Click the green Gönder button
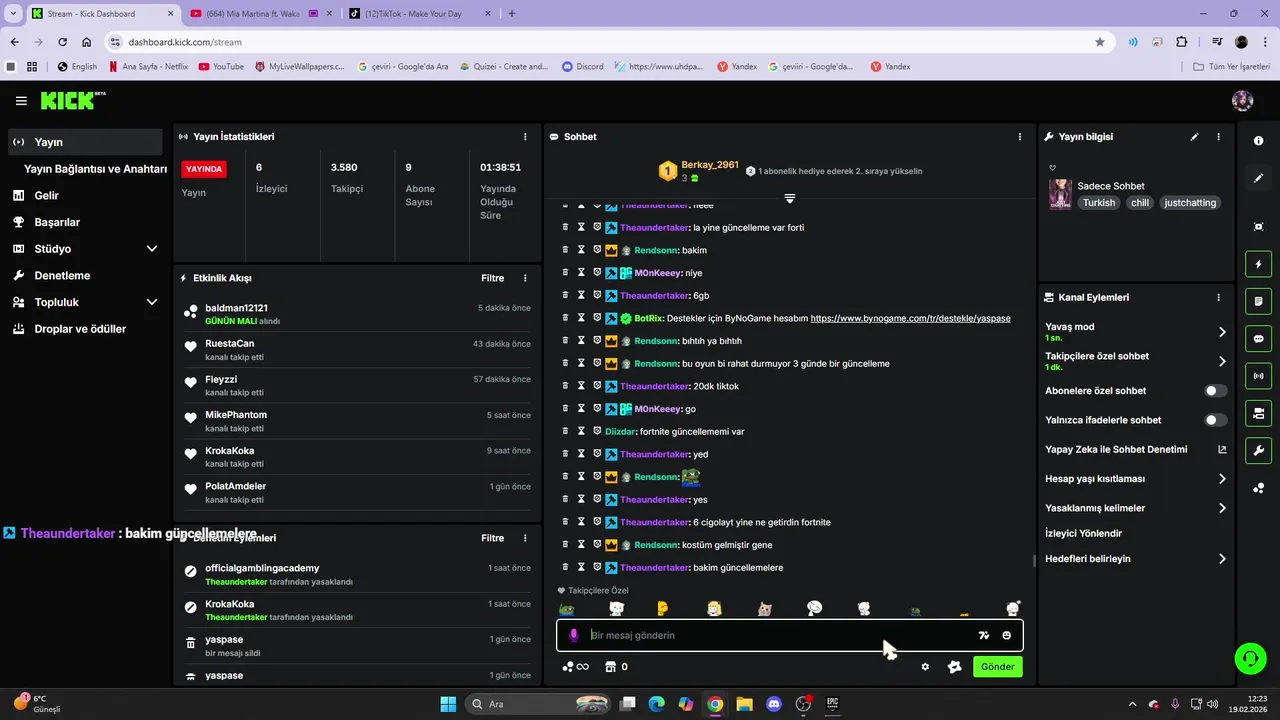This screenshot has height=720, width=1280. (998, 667)
